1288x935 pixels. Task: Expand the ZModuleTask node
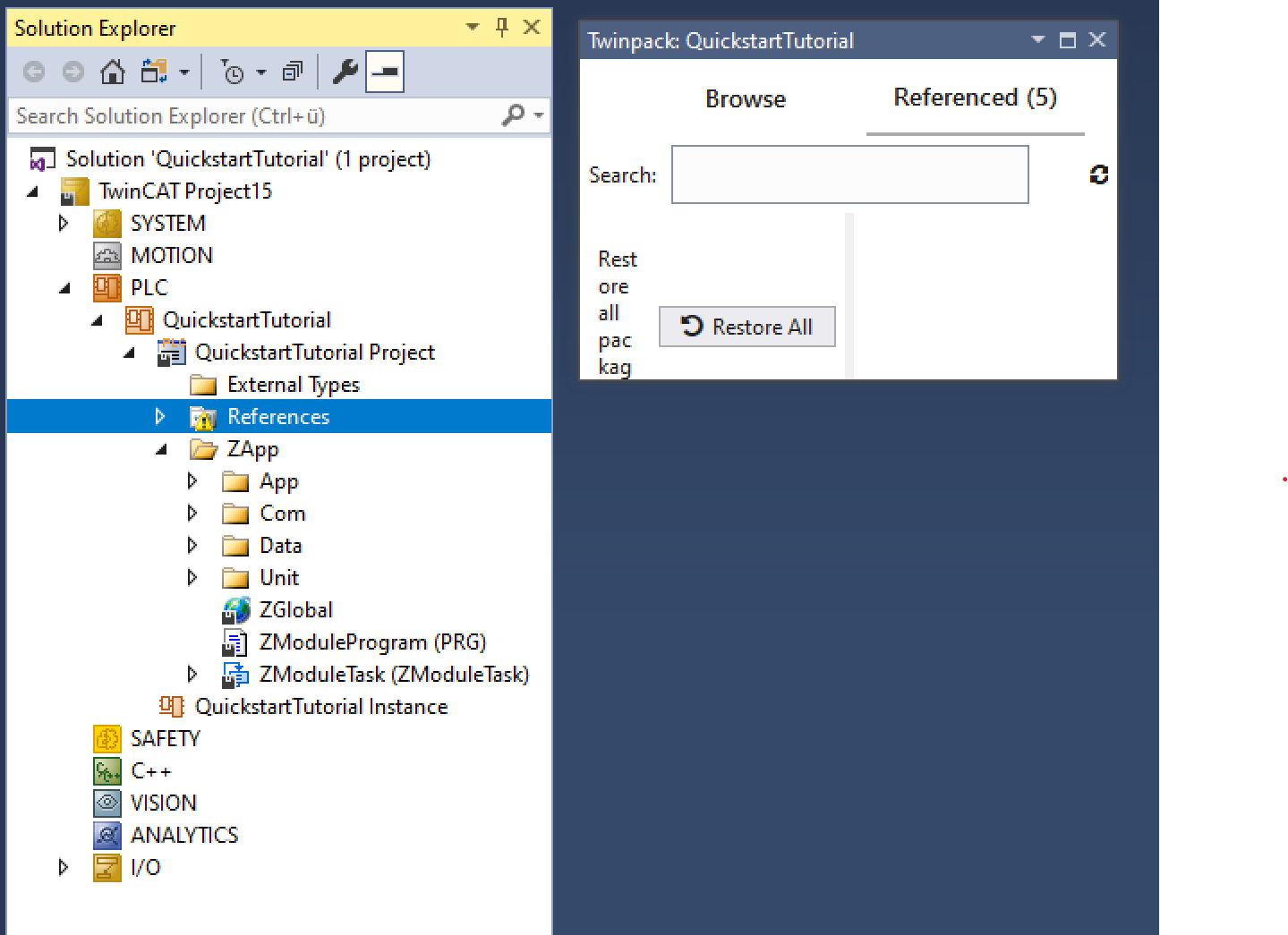[x=192, y=674]
